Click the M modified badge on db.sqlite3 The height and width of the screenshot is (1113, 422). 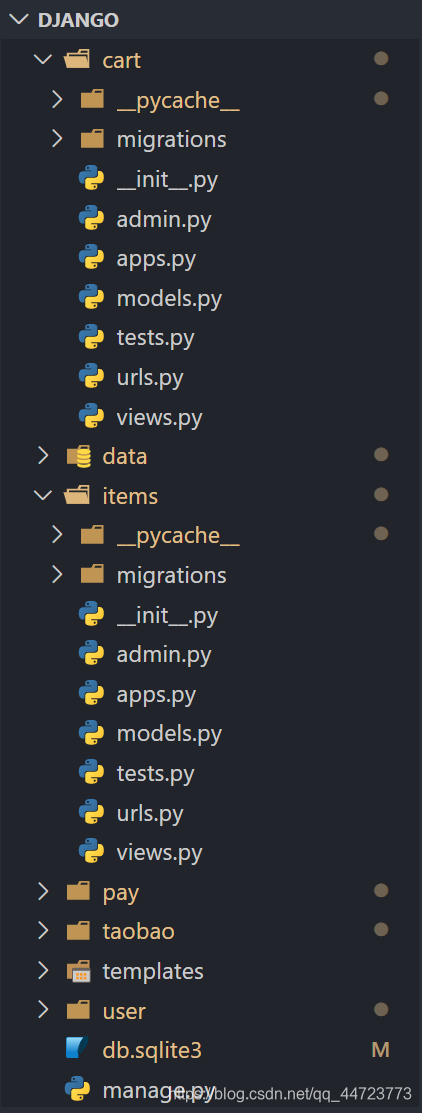pos(381,1050)
